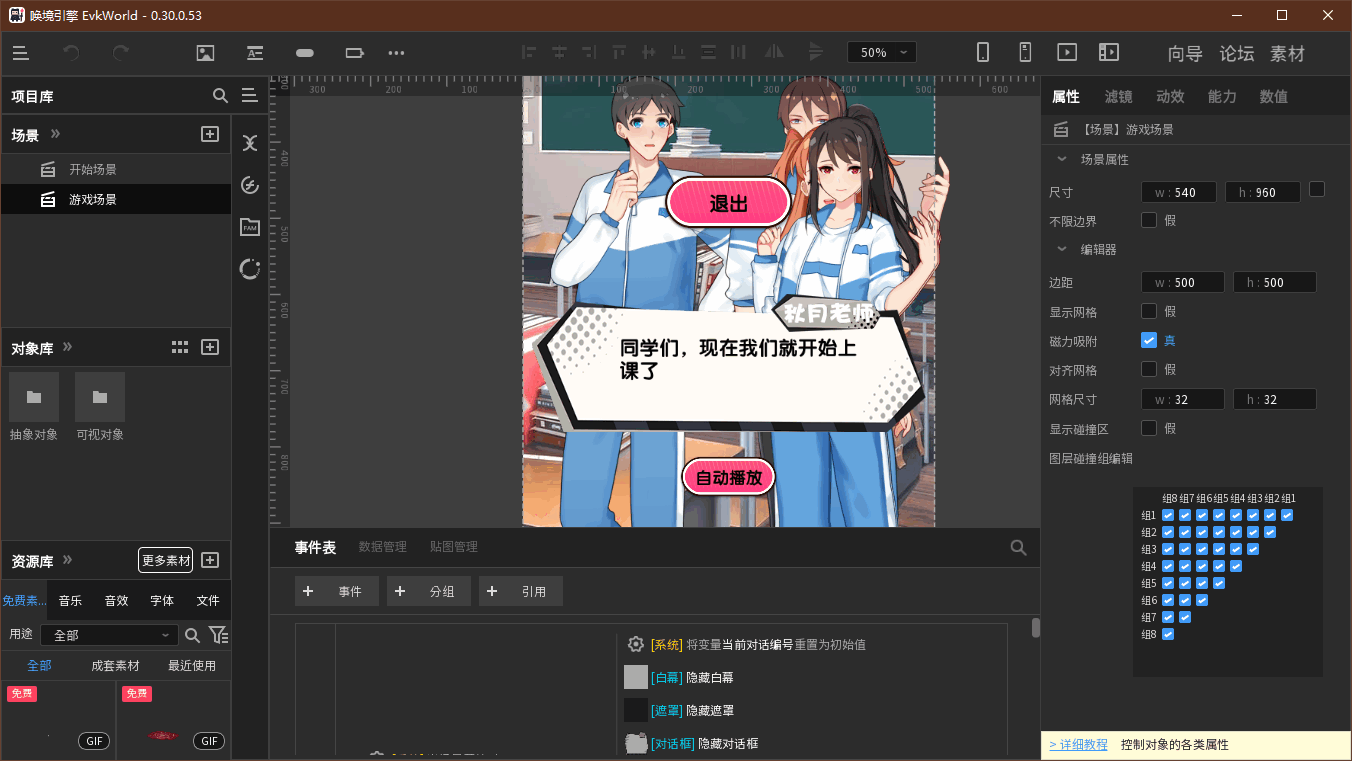Click the portrait phone preview icon
The width and height of the screenshot is (1352, 761).
point(983,51)
